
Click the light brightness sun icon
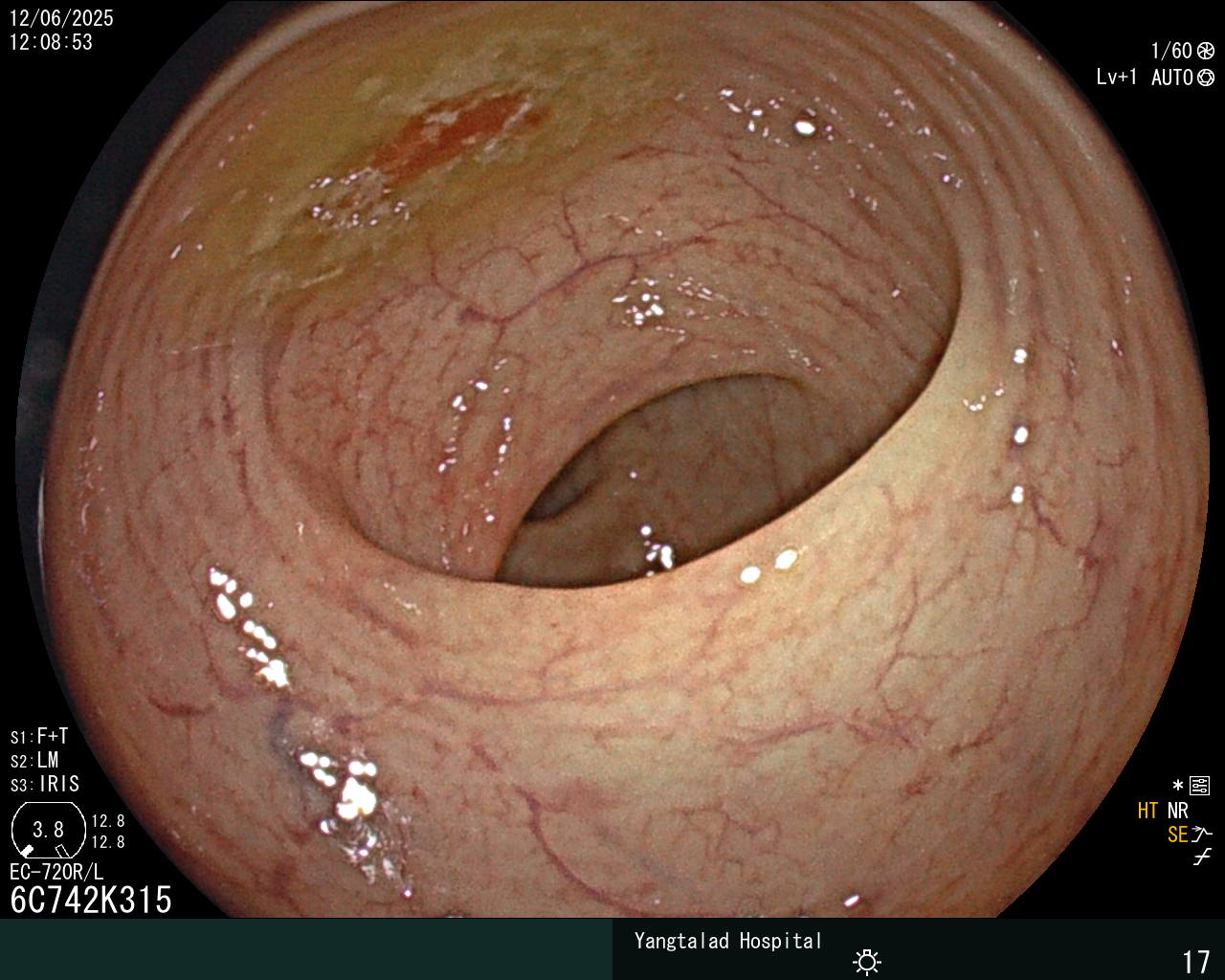[x=867, y=961]
